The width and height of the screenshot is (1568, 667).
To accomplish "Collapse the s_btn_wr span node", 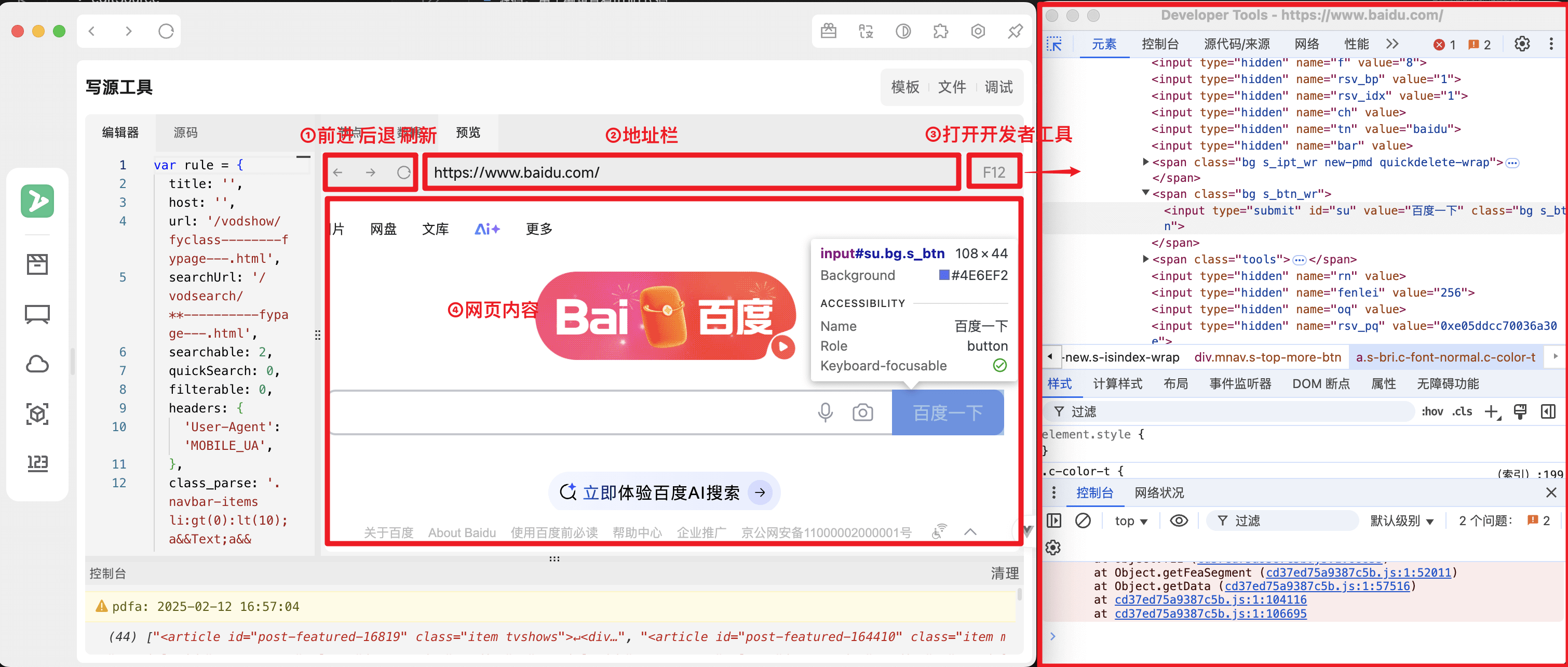I will coord(1145,193).
